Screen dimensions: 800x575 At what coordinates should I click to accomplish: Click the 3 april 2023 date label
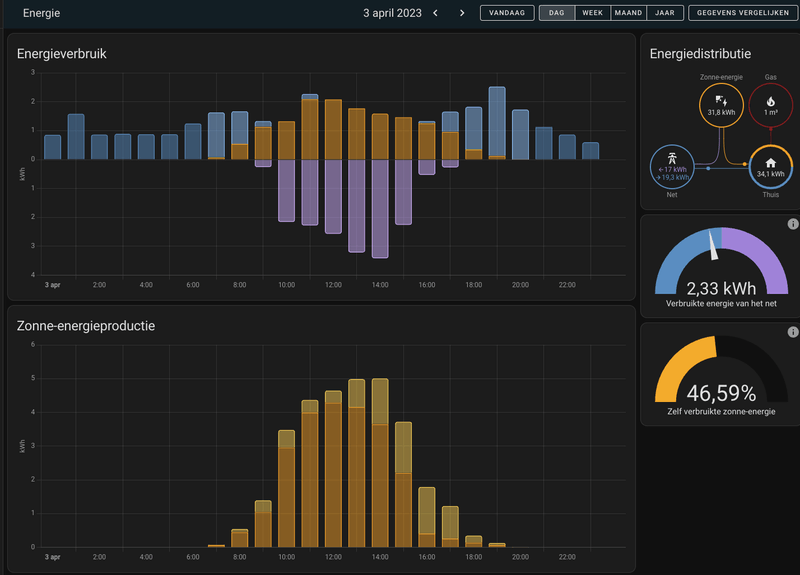click(x=392, y=13)
